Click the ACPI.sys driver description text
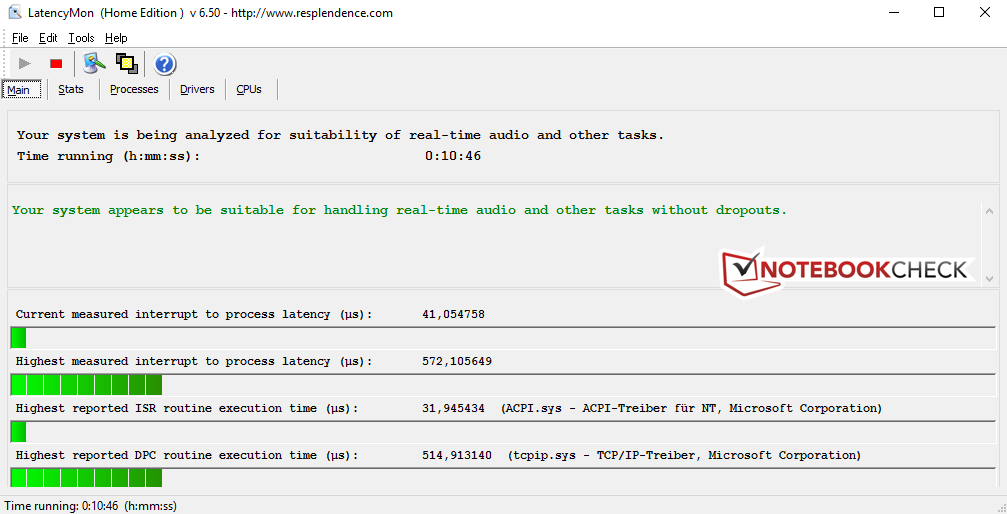This screenshot has height=514, width=1007. click(692, 408)
